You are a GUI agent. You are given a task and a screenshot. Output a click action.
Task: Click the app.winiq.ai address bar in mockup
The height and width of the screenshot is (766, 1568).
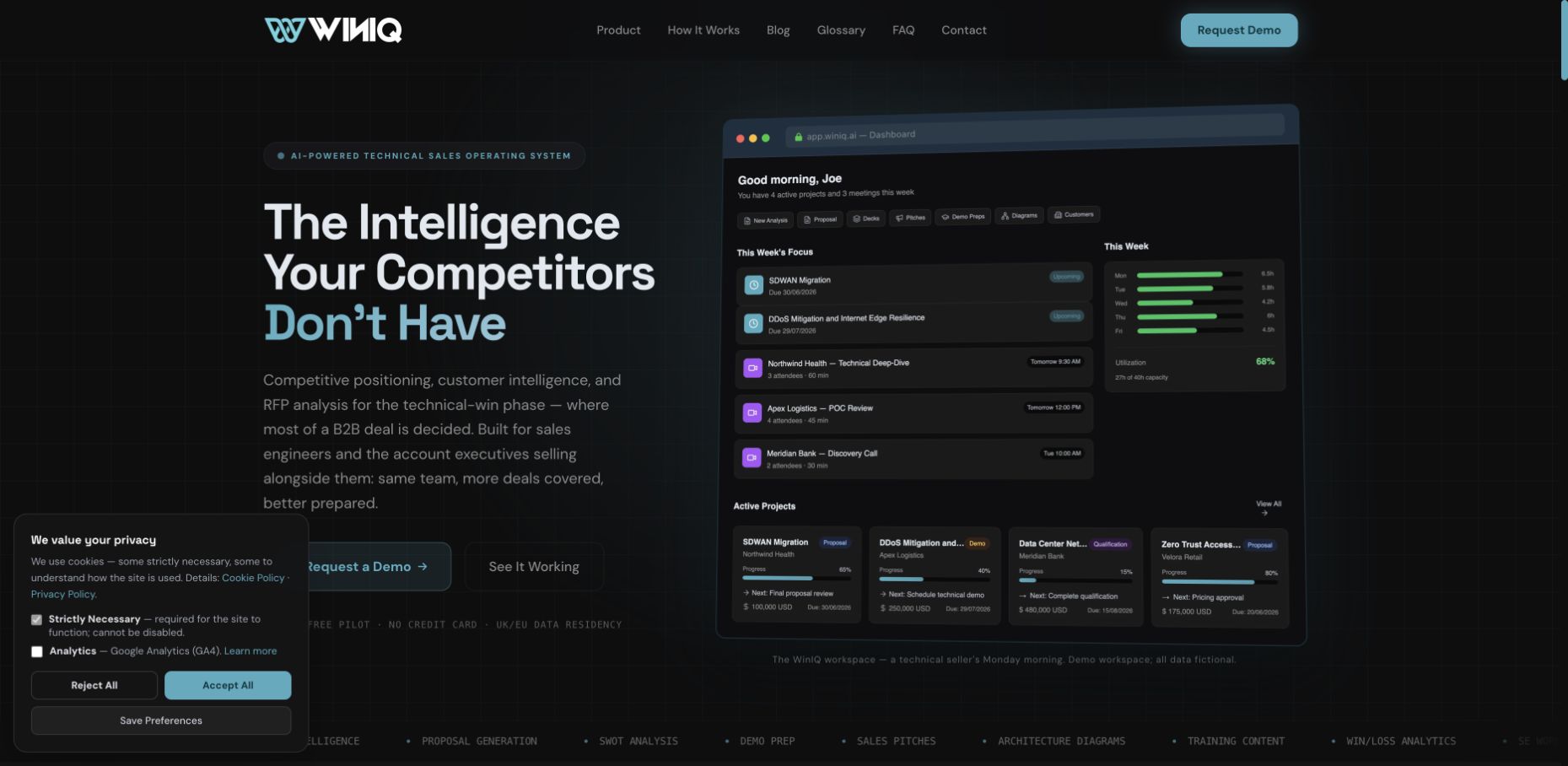[1035, 131]
